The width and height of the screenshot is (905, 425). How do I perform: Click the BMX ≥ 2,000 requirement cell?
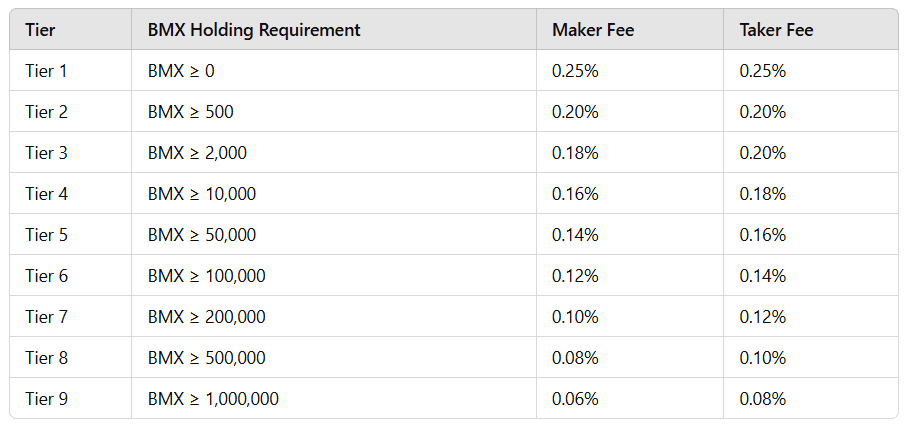coord(197,153)
